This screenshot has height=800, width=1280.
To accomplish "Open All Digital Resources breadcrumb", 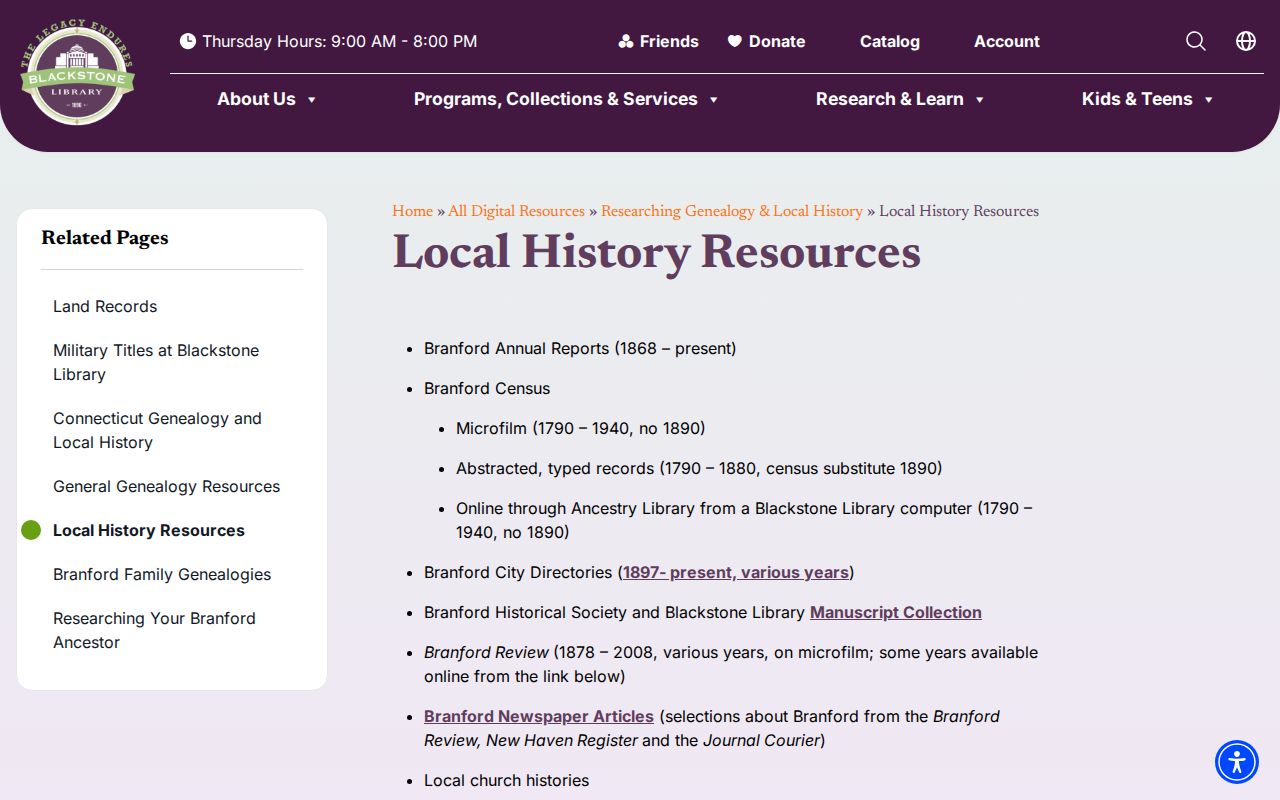I will (x=516, y=211).
